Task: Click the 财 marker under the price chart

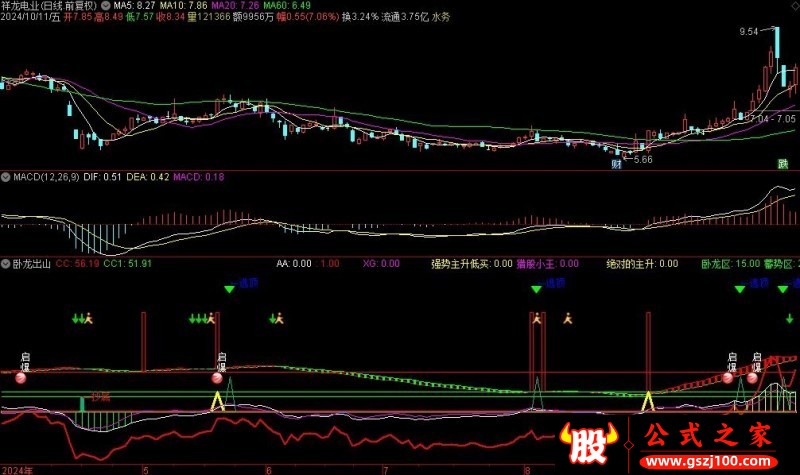Action: point(616,164)
